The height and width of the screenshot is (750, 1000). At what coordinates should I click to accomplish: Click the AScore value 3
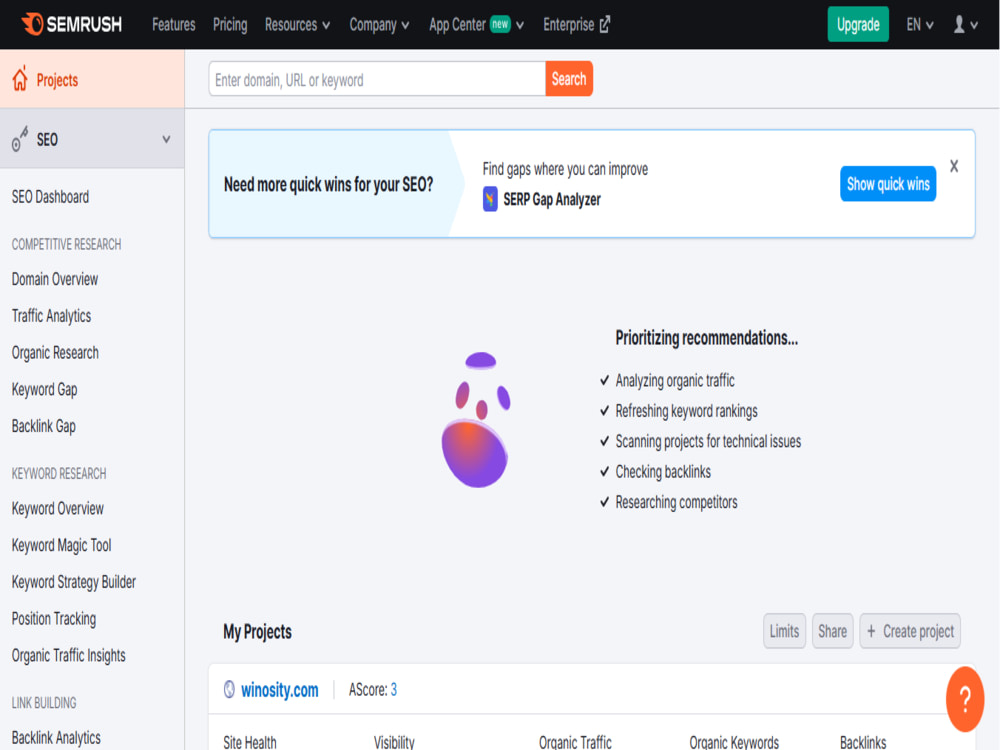(x=393, y=689)
